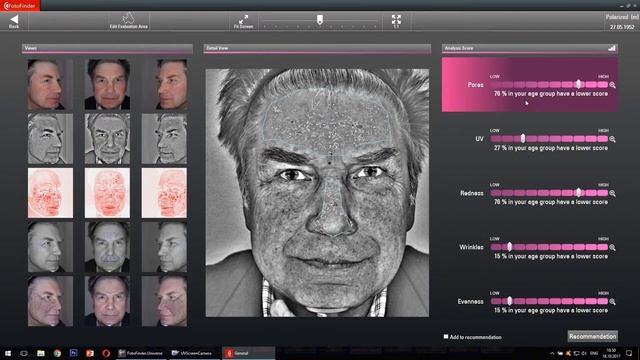Open Photoshop from the taskbar
The height and width of the screenshot is (360, 640).
[x=73, y=353]
